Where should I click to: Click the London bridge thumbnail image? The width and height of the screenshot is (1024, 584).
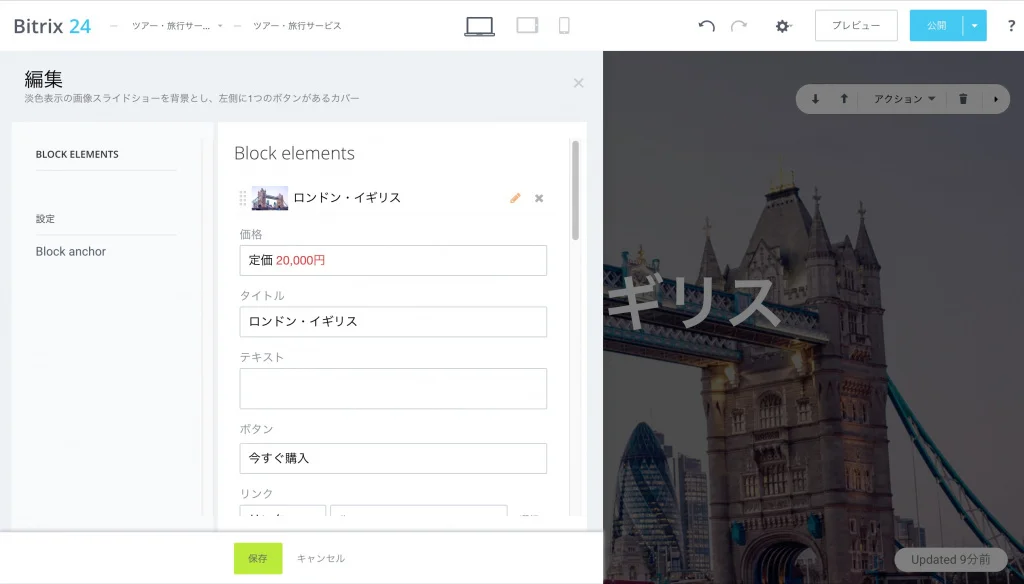pyautogui.click(x=270, y=198)
